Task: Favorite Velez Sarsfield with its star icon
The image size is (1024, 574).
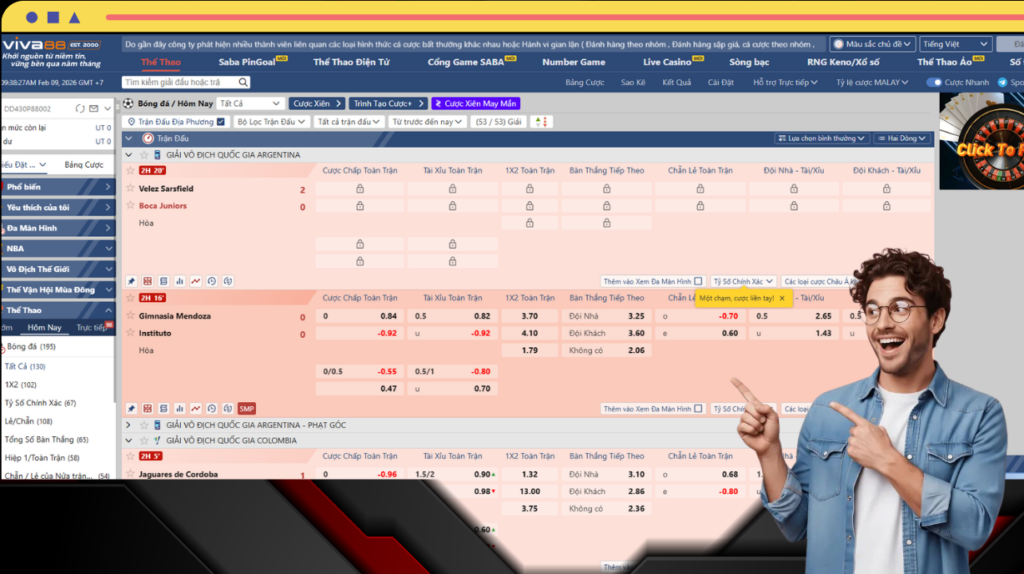Action: point(130,188)
